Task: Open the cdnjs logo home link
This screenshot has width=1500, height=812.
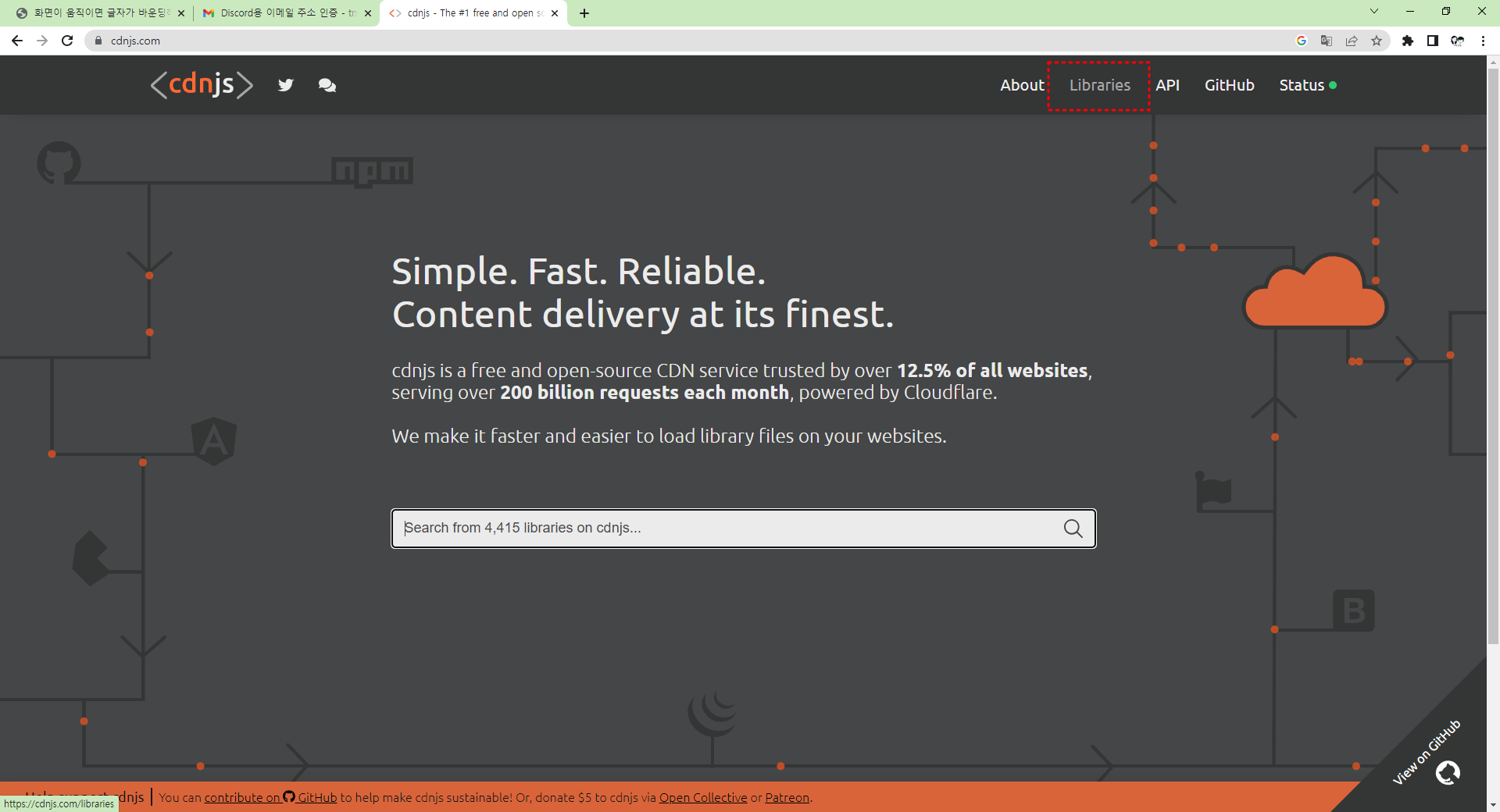Action: (x=202, y=84)
